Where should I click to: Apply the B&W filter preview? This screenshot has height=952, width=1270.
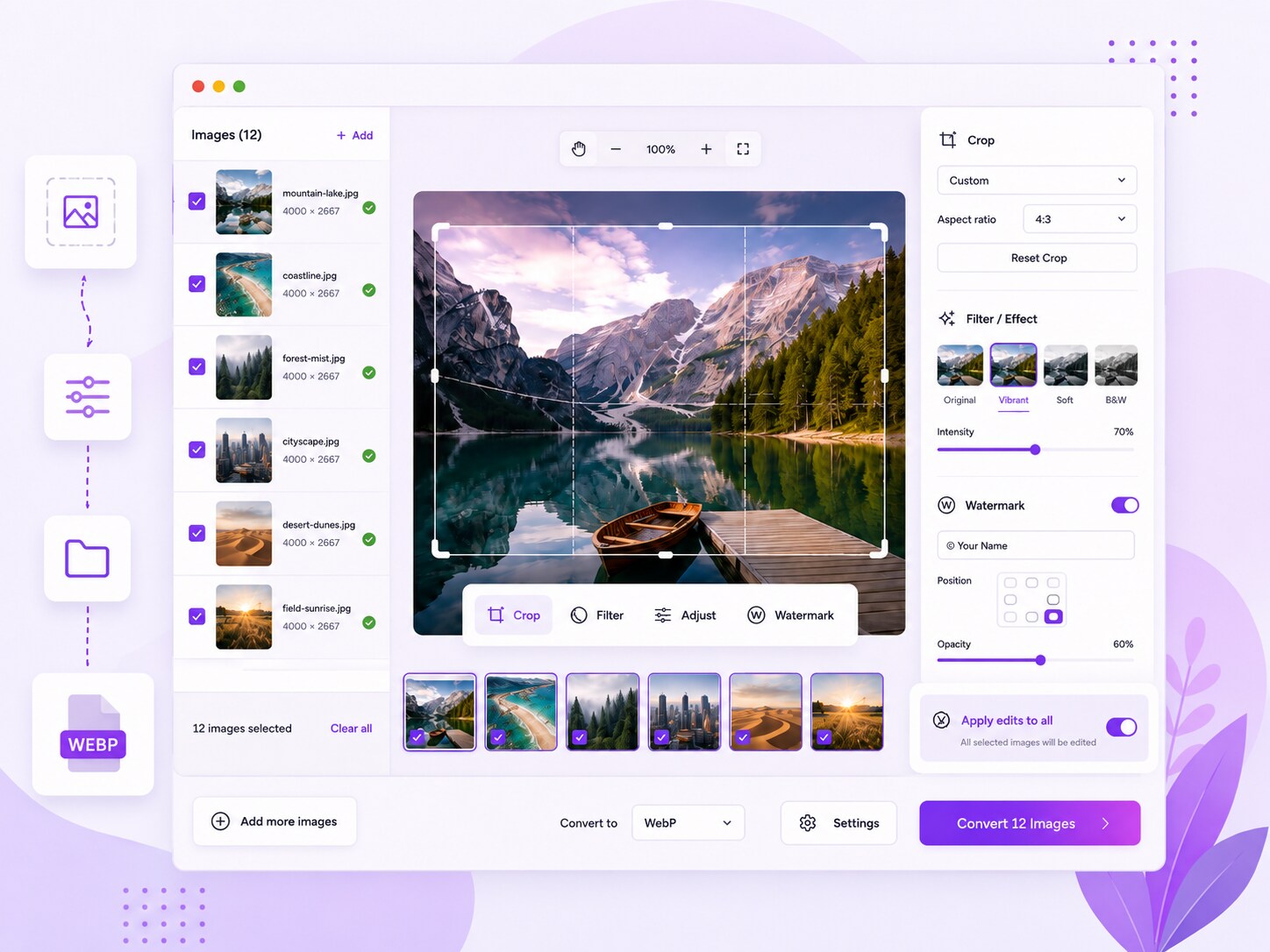pos(1117,366)
